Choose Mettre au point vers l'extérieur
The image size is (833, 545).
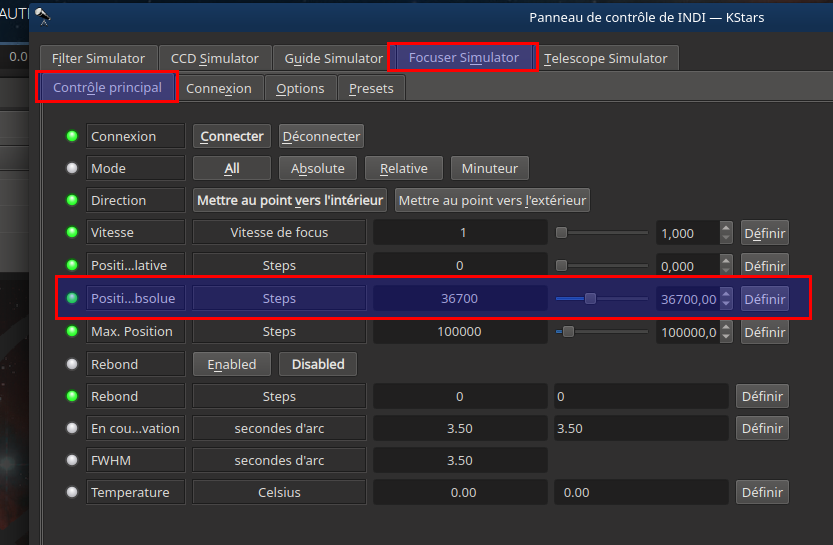(x=492, y=200)
